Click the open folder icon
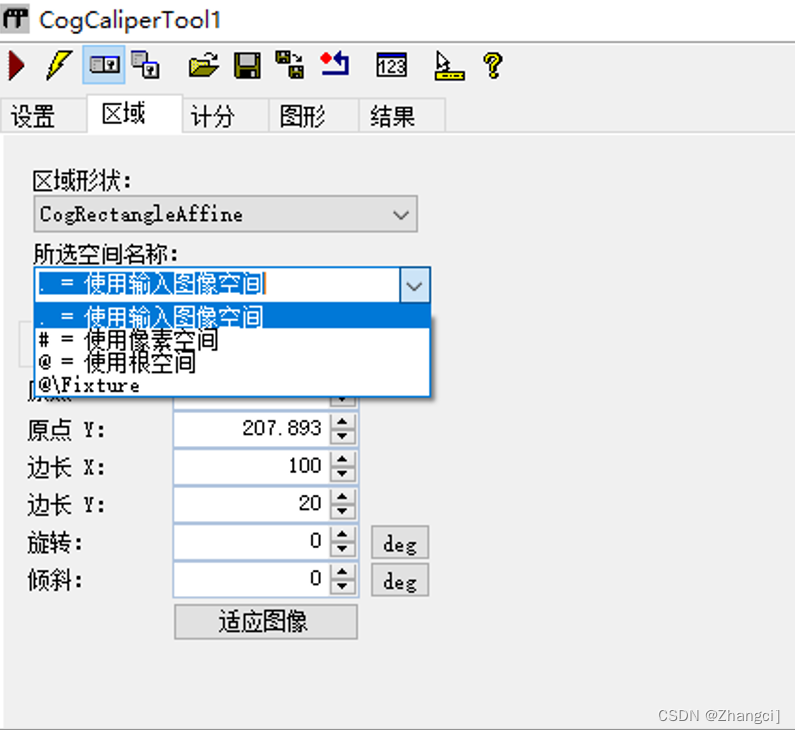Viewport: 795px width, 734px height. pyautogui.click(x=203, y=65)
